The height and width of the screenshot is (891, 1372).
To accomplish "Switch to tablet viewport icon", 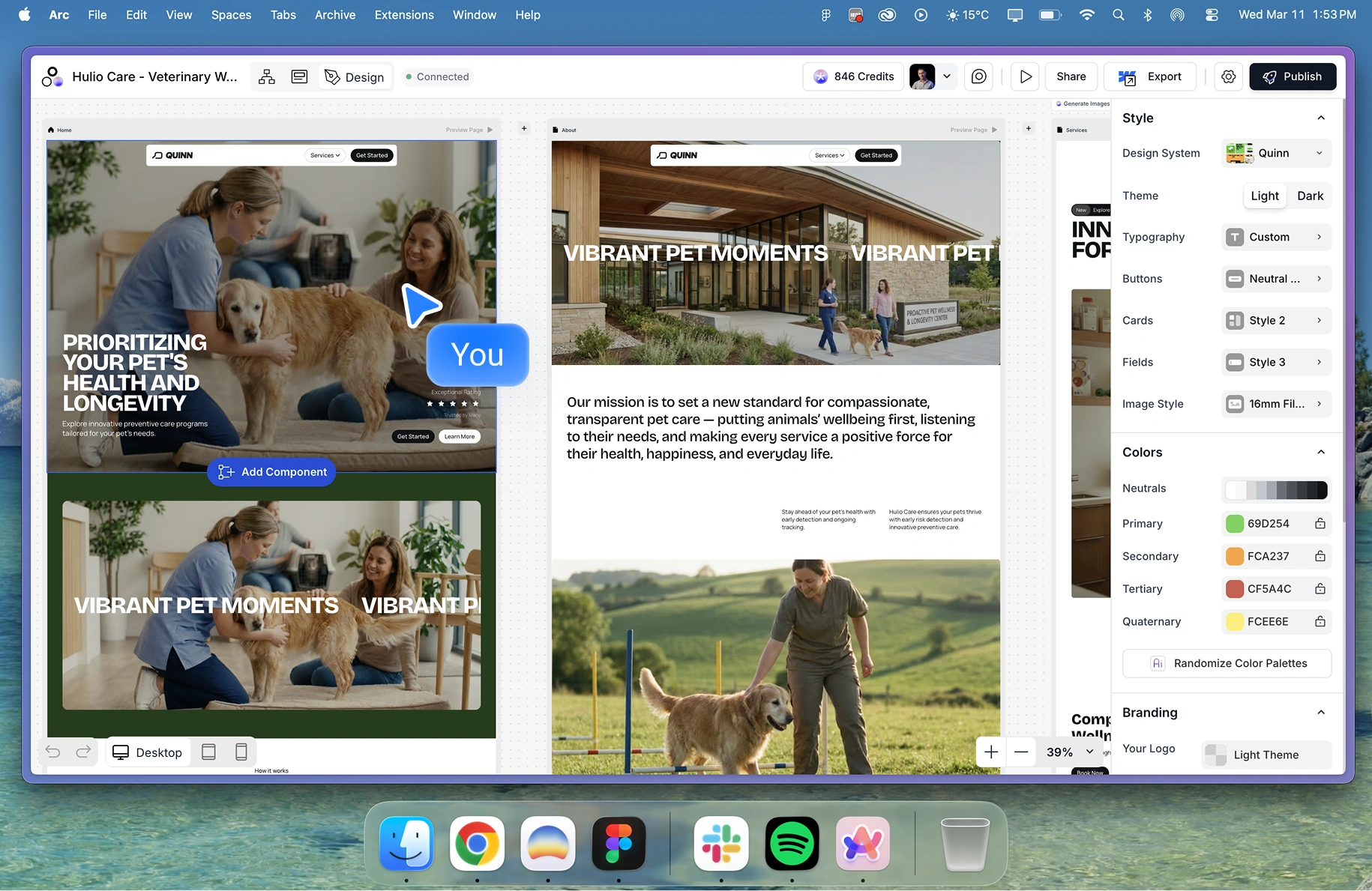I will (x=209, y=752).
